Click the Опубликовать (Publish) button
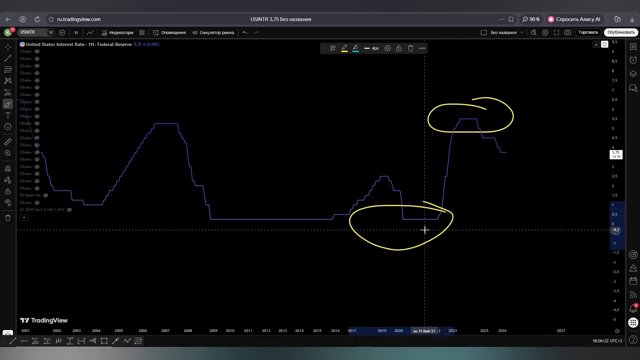This screenshot has height=360, width=640. (x=621, y=32)
